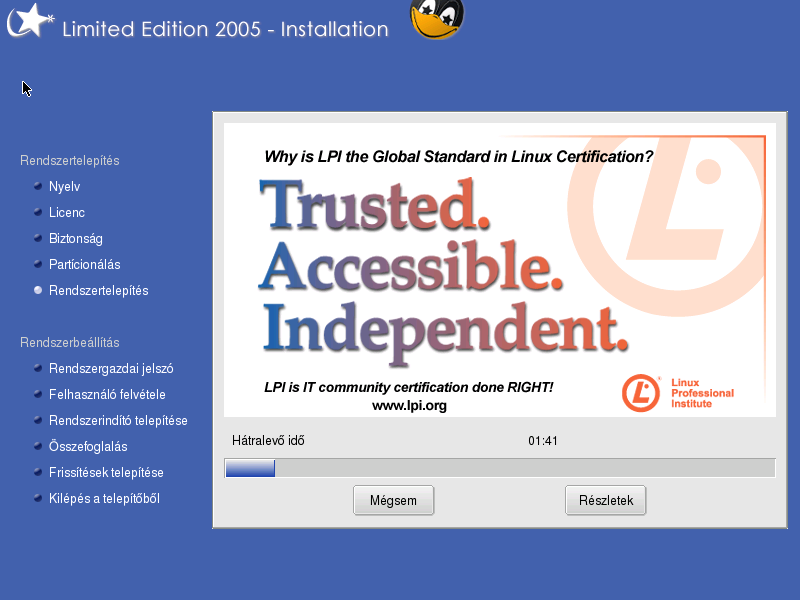
Task: Click the Rendszertelepítés section heading
Action: 70,160
